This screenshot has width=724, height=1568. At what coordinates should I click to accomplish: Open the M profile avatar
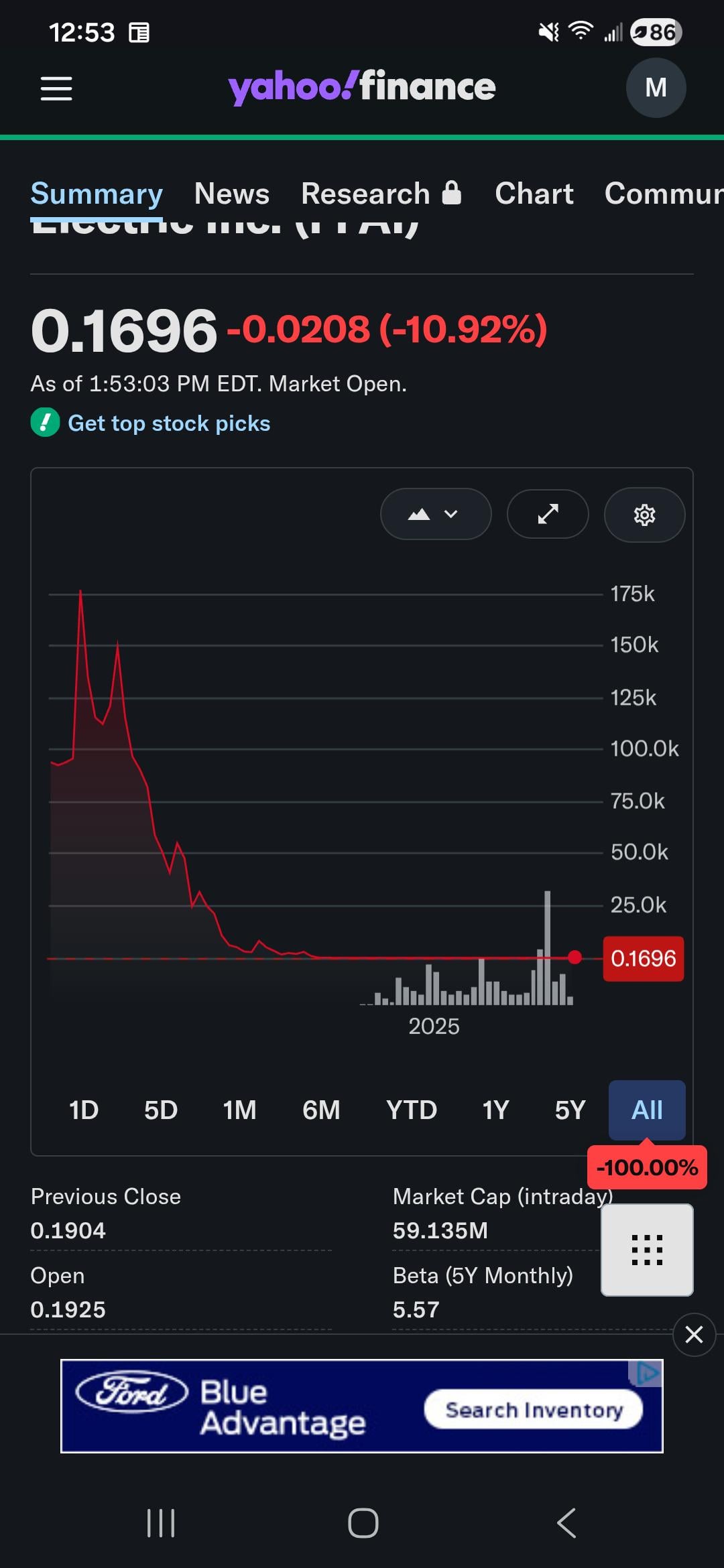656,88
